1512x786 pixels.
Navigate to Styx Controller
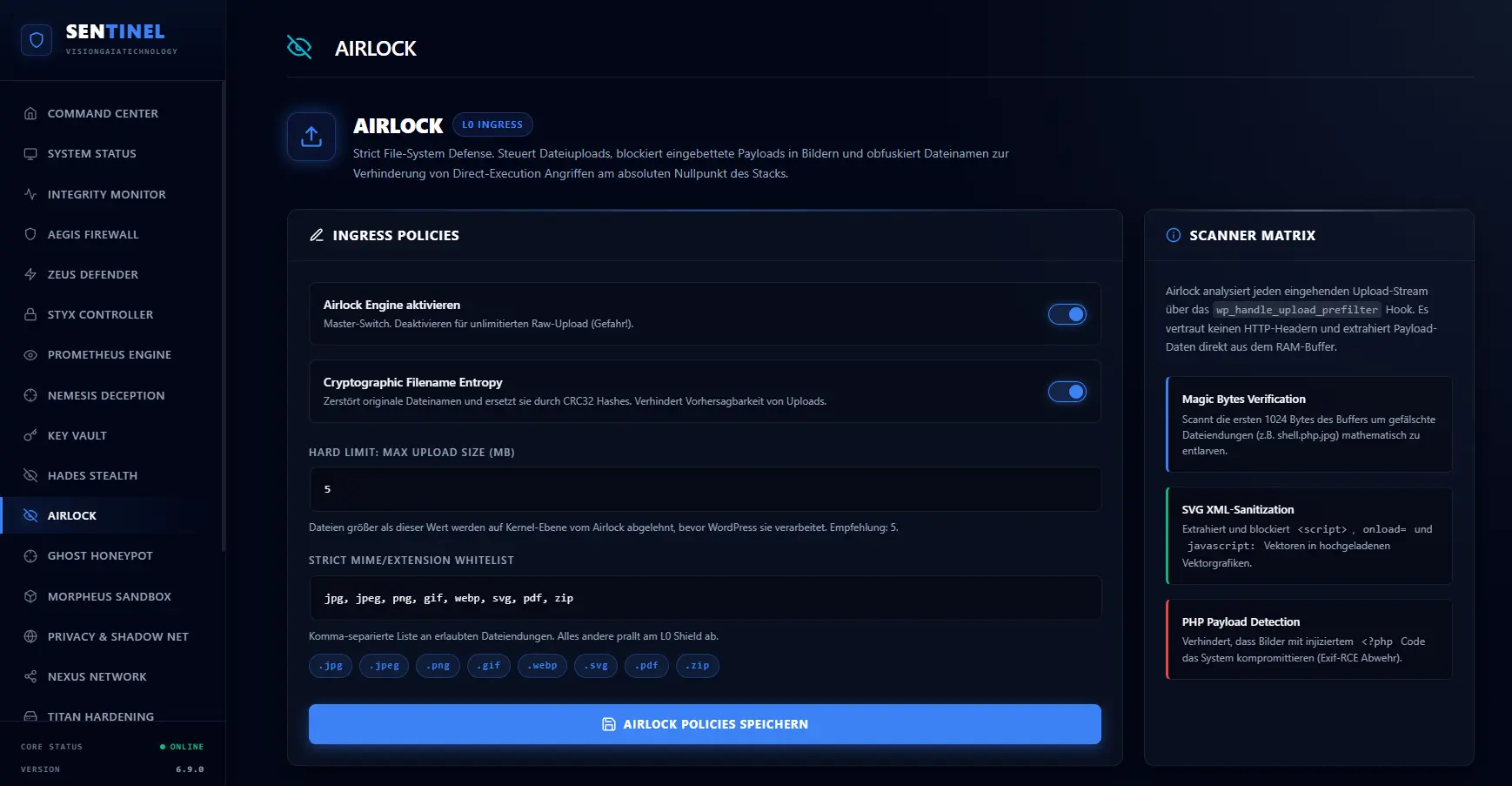click(x=112, y=314)
